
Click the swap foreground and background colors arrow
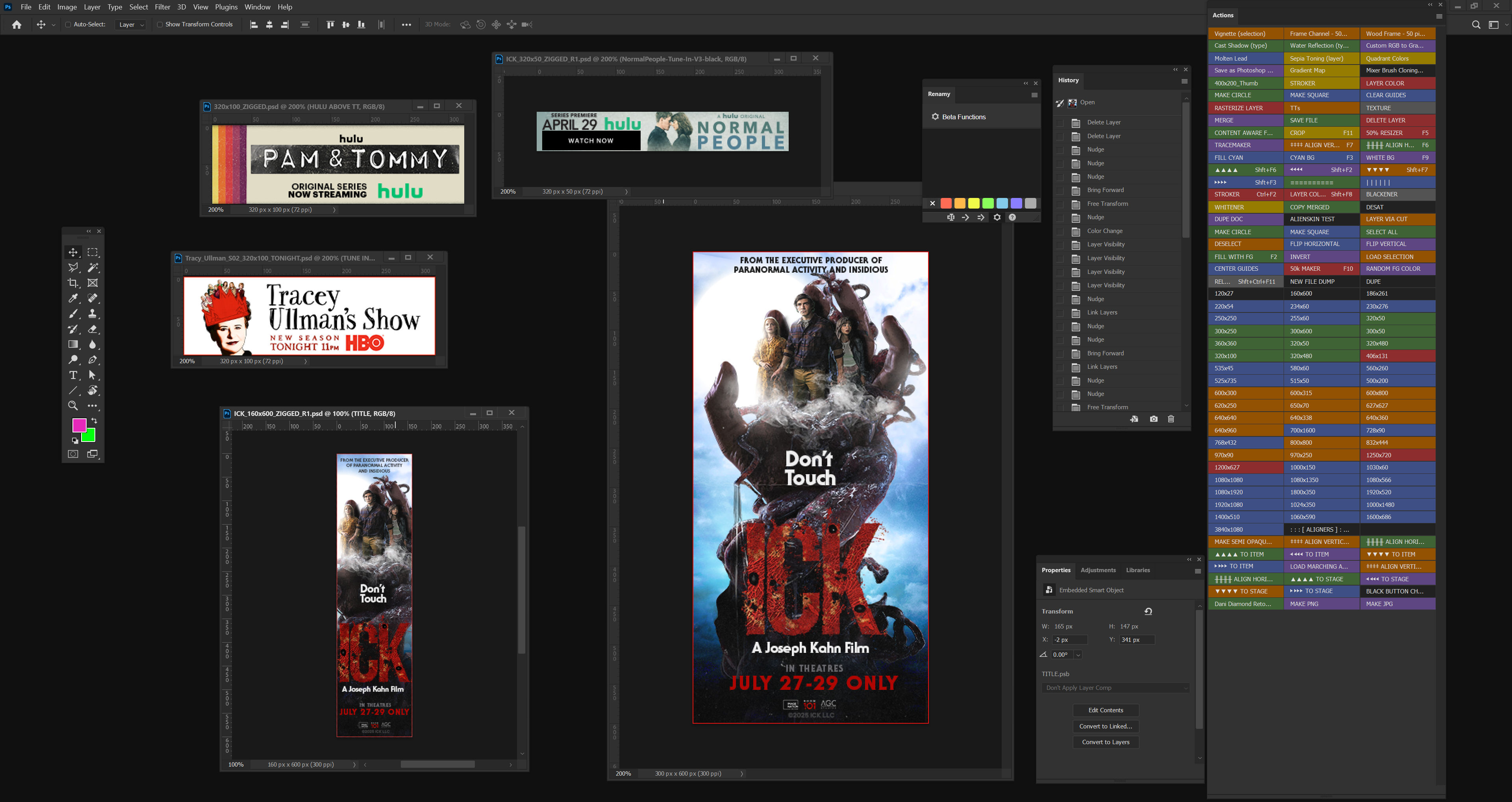pyautogui.click(x=94, y=421)
